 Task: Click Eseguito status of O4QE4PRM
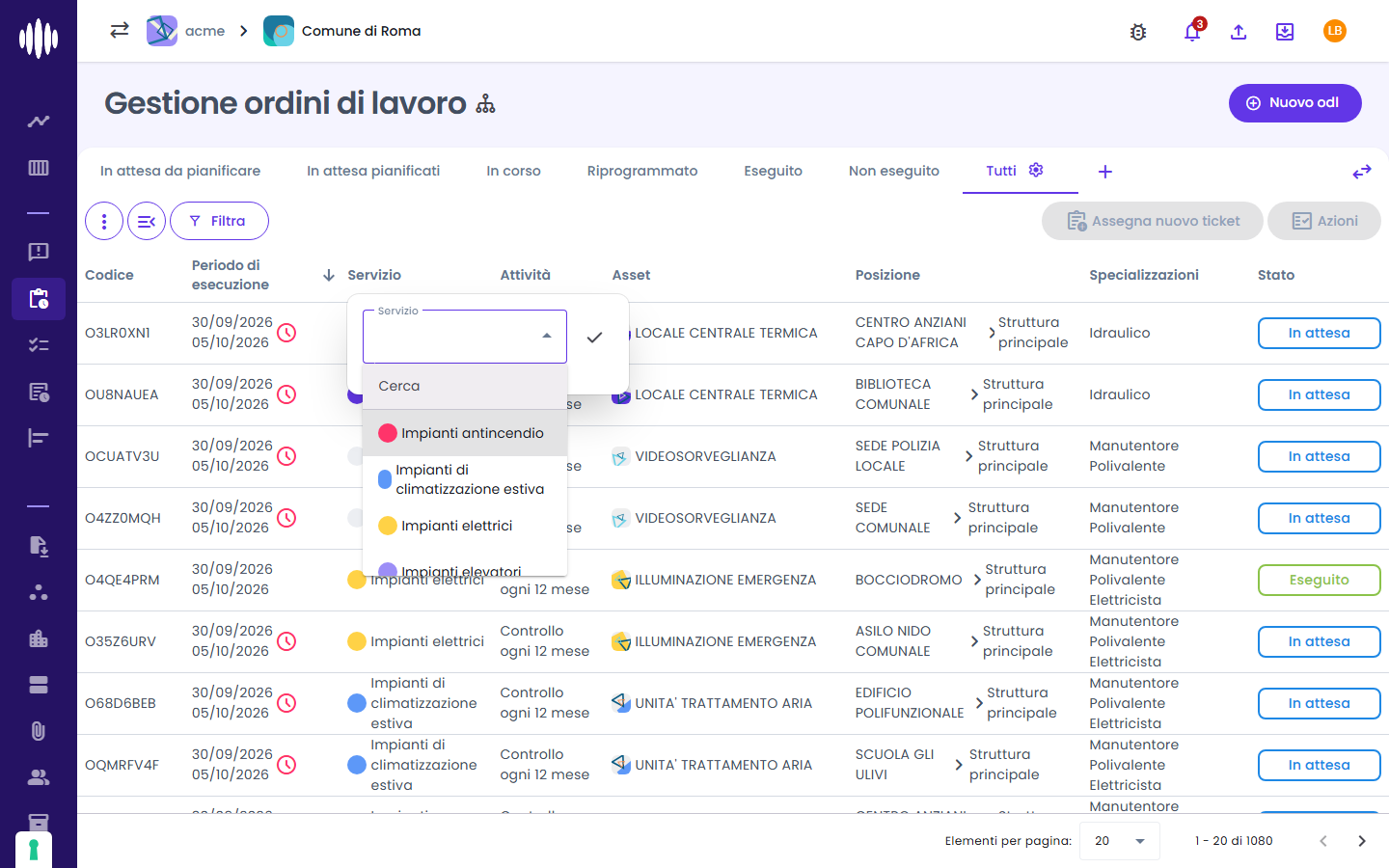click(x=1320, y=580)
